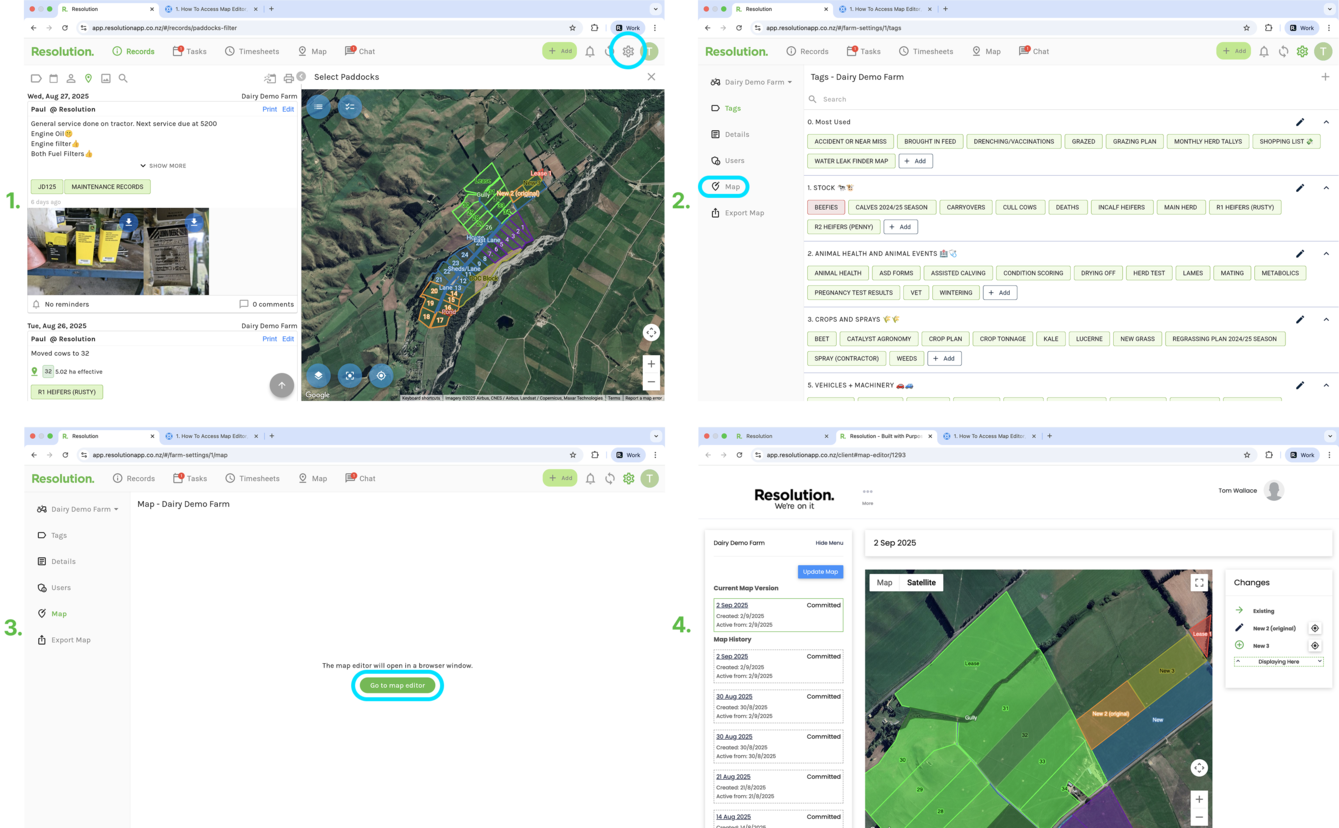Click the image filter icon in Records toolbar

point(106,78)
